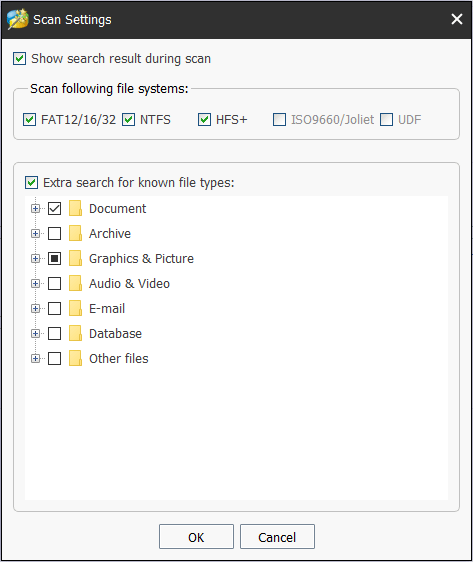473x562 pixels.
Task: Click the Archive folder icon
Action: coord(75,233)
